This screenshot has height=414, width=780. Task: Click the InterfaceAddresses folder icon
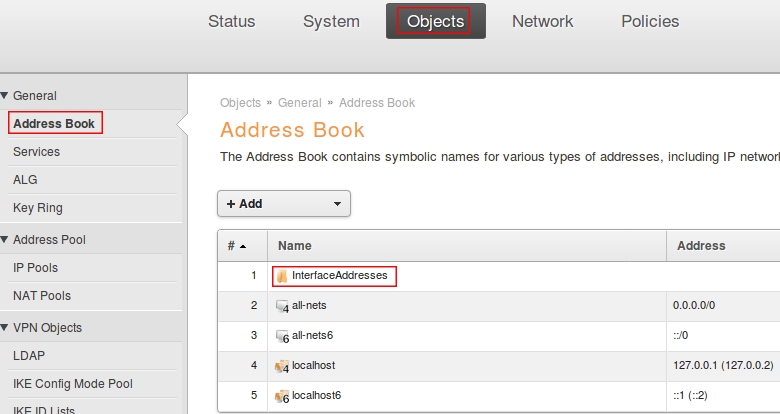[282, 276]
